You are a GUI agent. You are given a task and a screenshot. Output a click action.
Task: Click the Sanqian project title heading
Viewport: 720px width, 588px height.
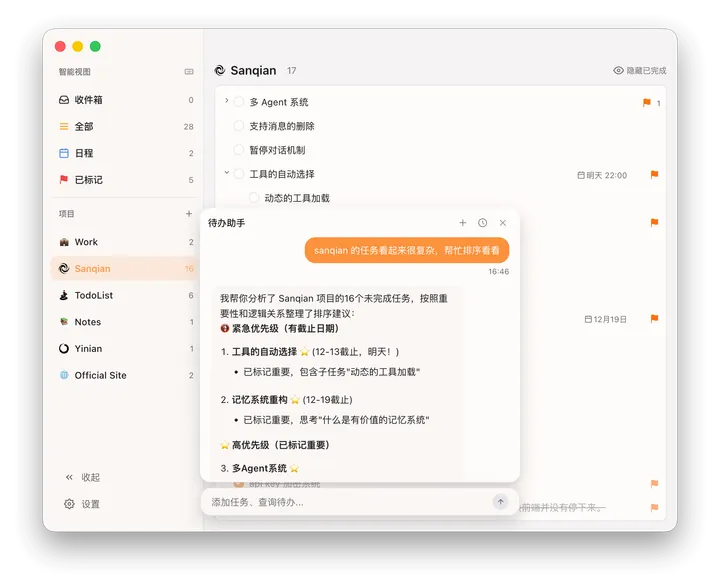point(253,70)
